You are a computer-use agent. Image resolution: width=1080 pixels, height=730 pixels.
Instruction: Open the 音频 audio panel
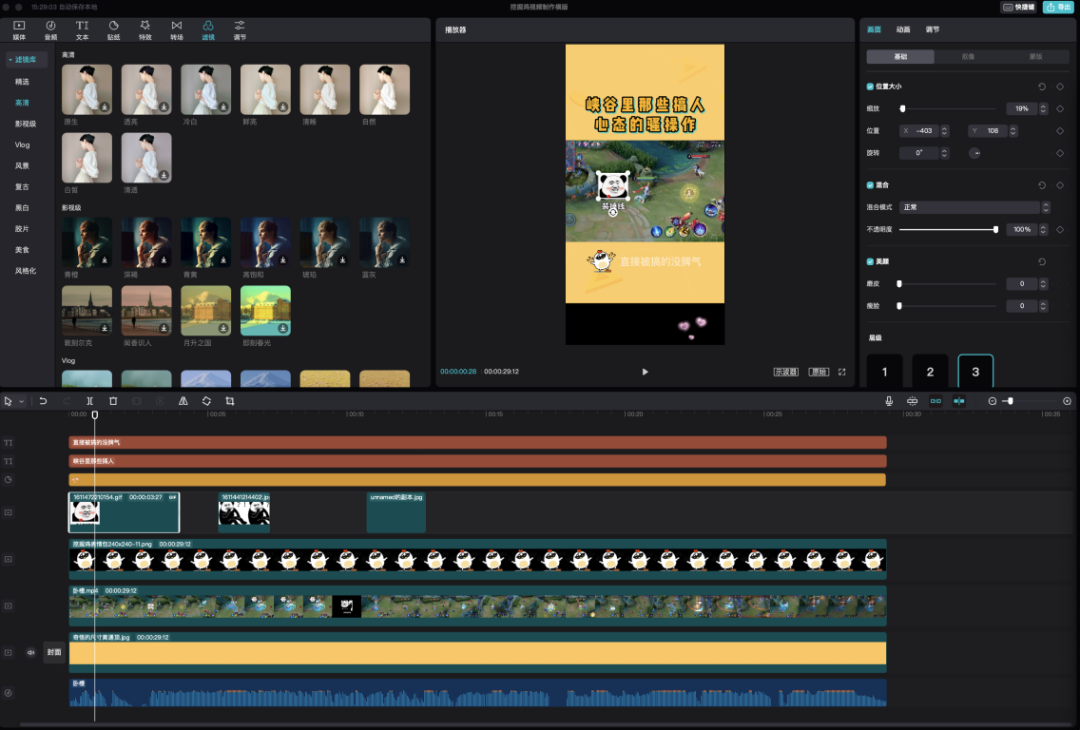point(50,30)
